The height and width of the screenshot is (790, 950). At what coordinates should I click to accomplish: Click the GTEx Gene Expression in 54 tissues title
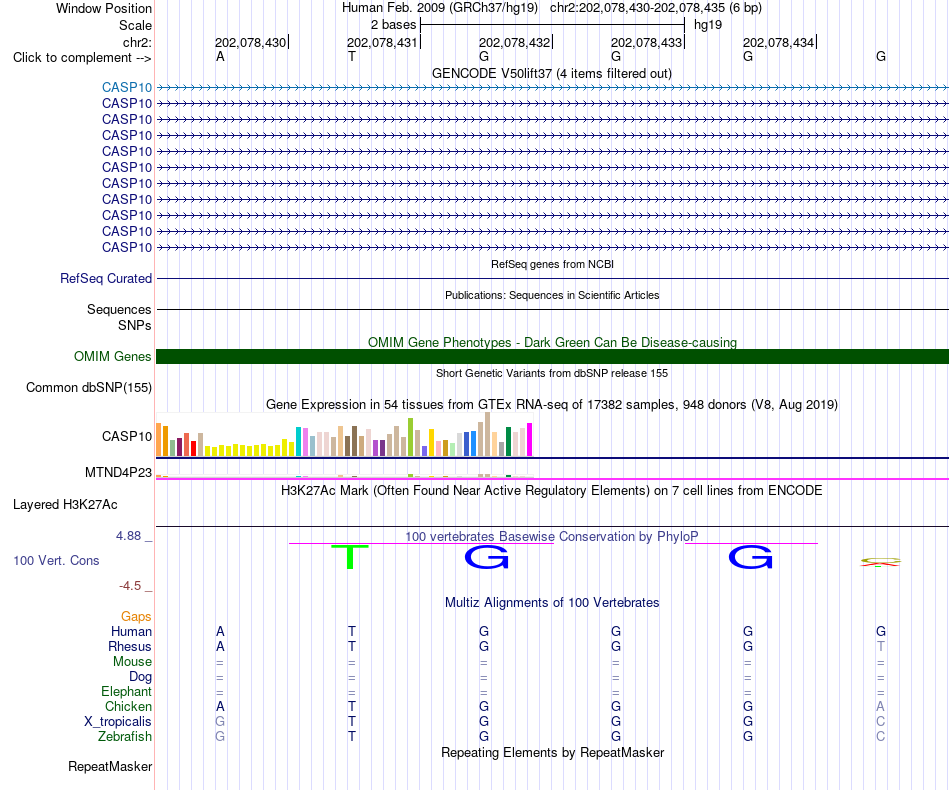click(x=552, y=404)
